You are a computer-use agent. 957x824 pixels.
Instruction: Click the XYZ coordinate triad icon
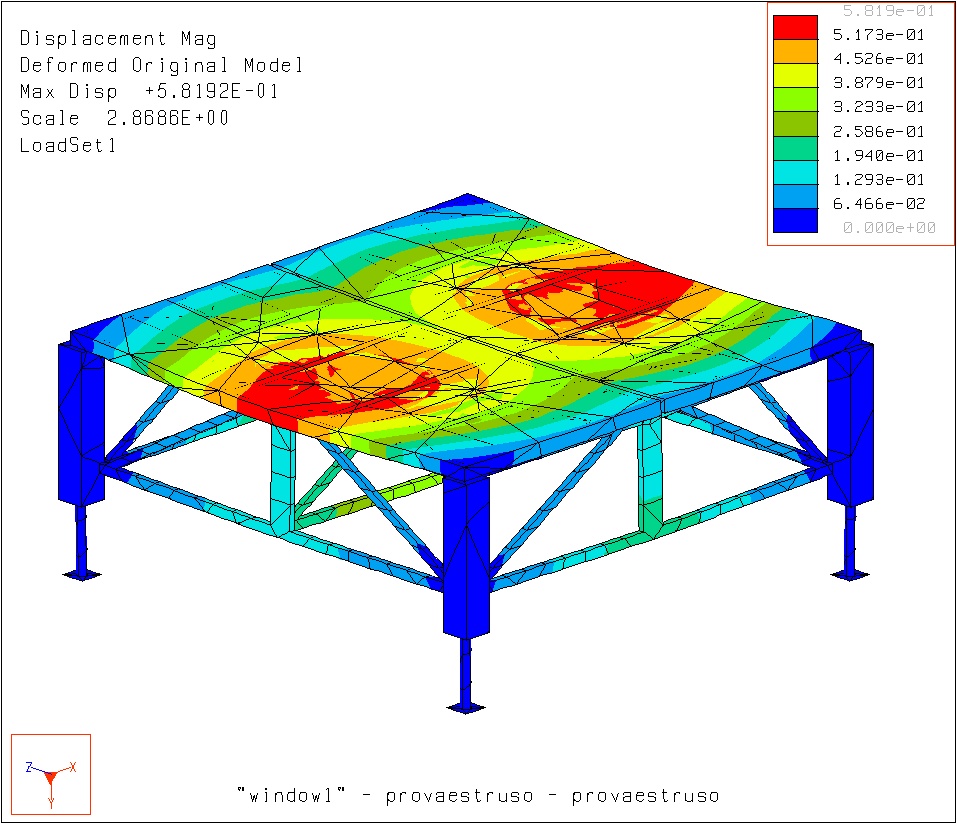51,775
